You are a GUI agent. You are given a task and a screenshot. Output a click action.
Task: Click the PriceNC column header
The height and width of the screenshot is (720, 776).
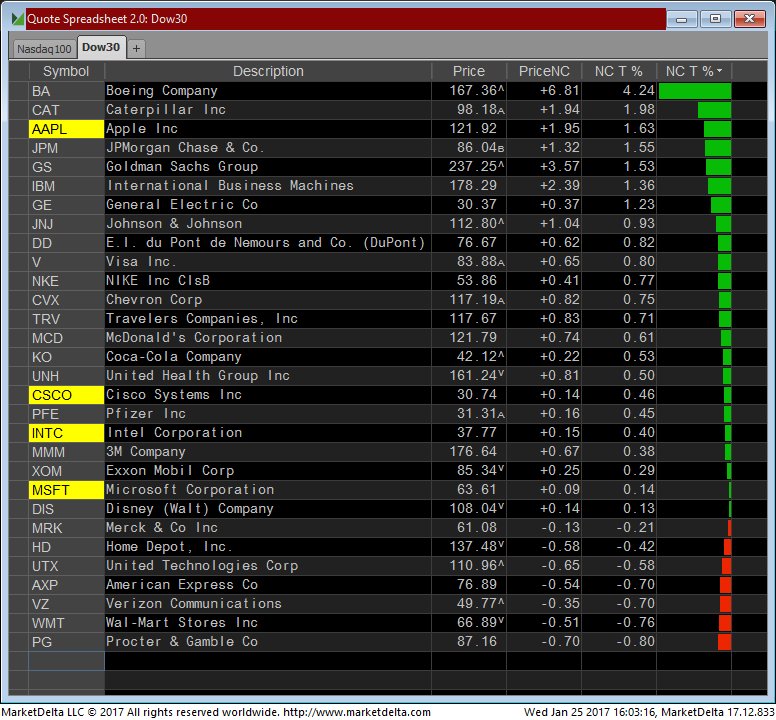[544, 71]
